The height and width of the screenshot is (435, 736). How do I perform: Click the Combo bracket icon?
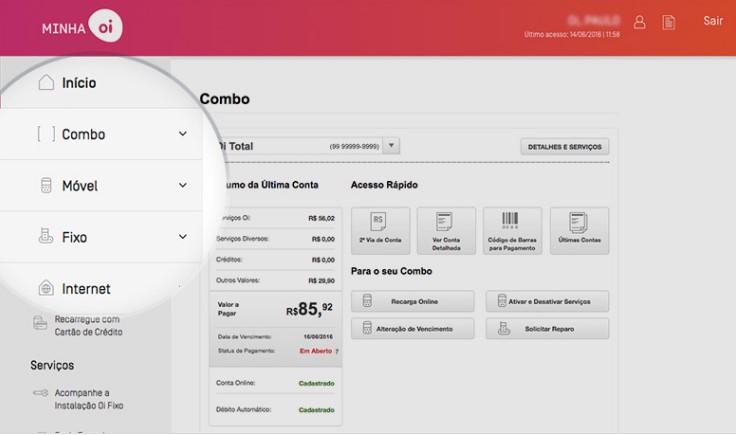pyautogui.click(x=46, y=134)
